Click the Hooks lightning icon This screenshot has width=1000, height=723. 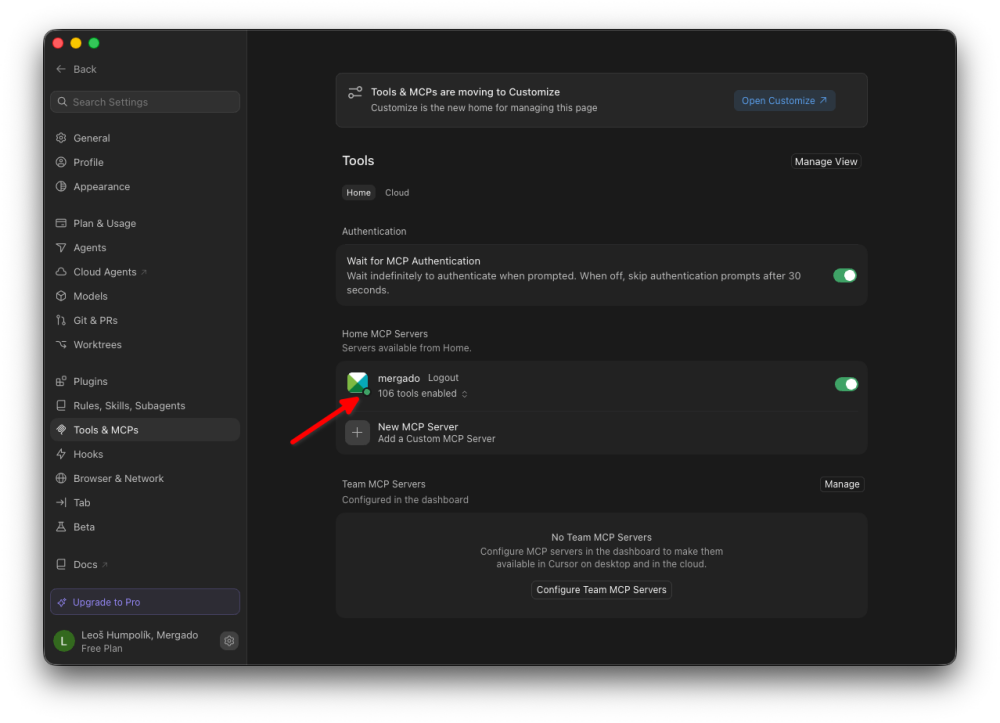coord(61,454)
